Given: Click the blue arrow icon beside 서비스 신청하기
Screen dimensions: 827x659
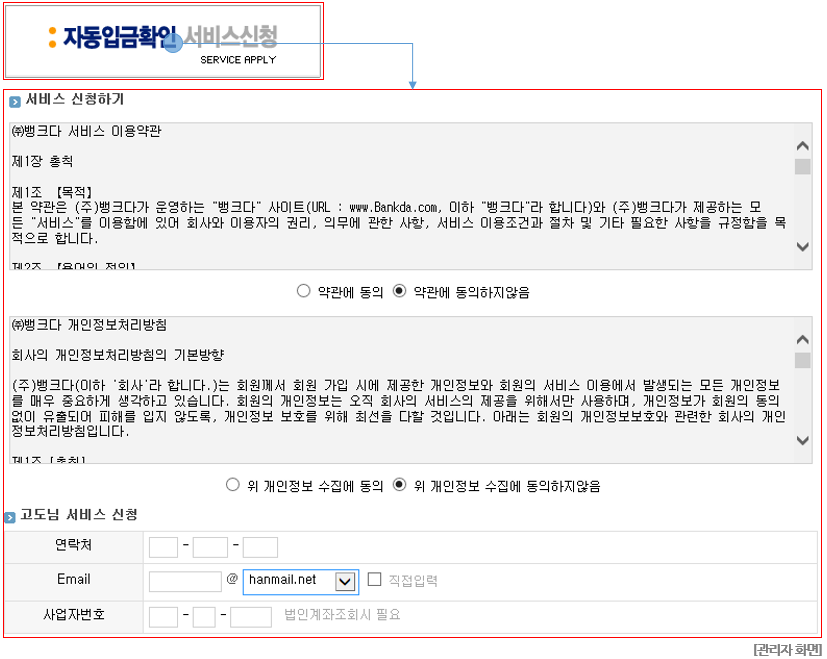Looking at the screenshot, I should click(x=15, y=101).
